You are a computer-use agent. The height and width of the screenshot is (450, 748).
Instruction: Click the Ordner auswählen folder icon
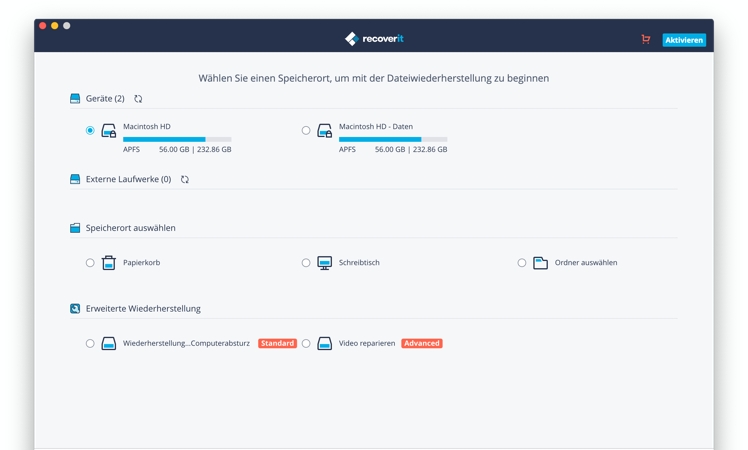540,263
